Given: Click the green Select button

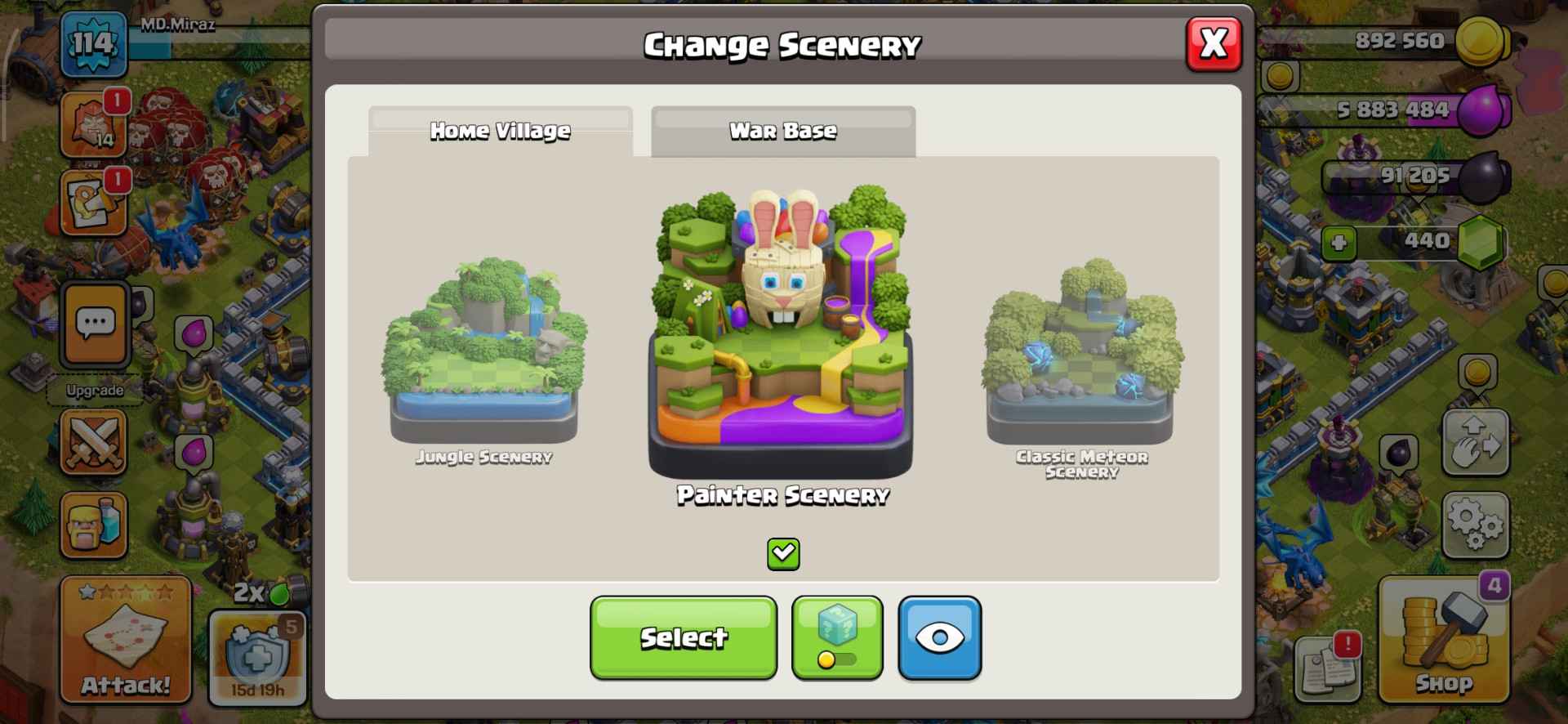Looking at the screenshot, I should click(x=684, y=637).
